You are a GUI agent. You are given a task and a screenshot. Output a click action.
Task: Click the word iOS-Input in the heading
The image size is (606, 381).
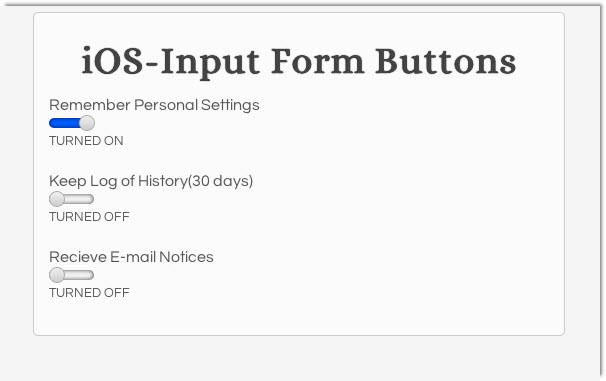[x=170, y=63]
